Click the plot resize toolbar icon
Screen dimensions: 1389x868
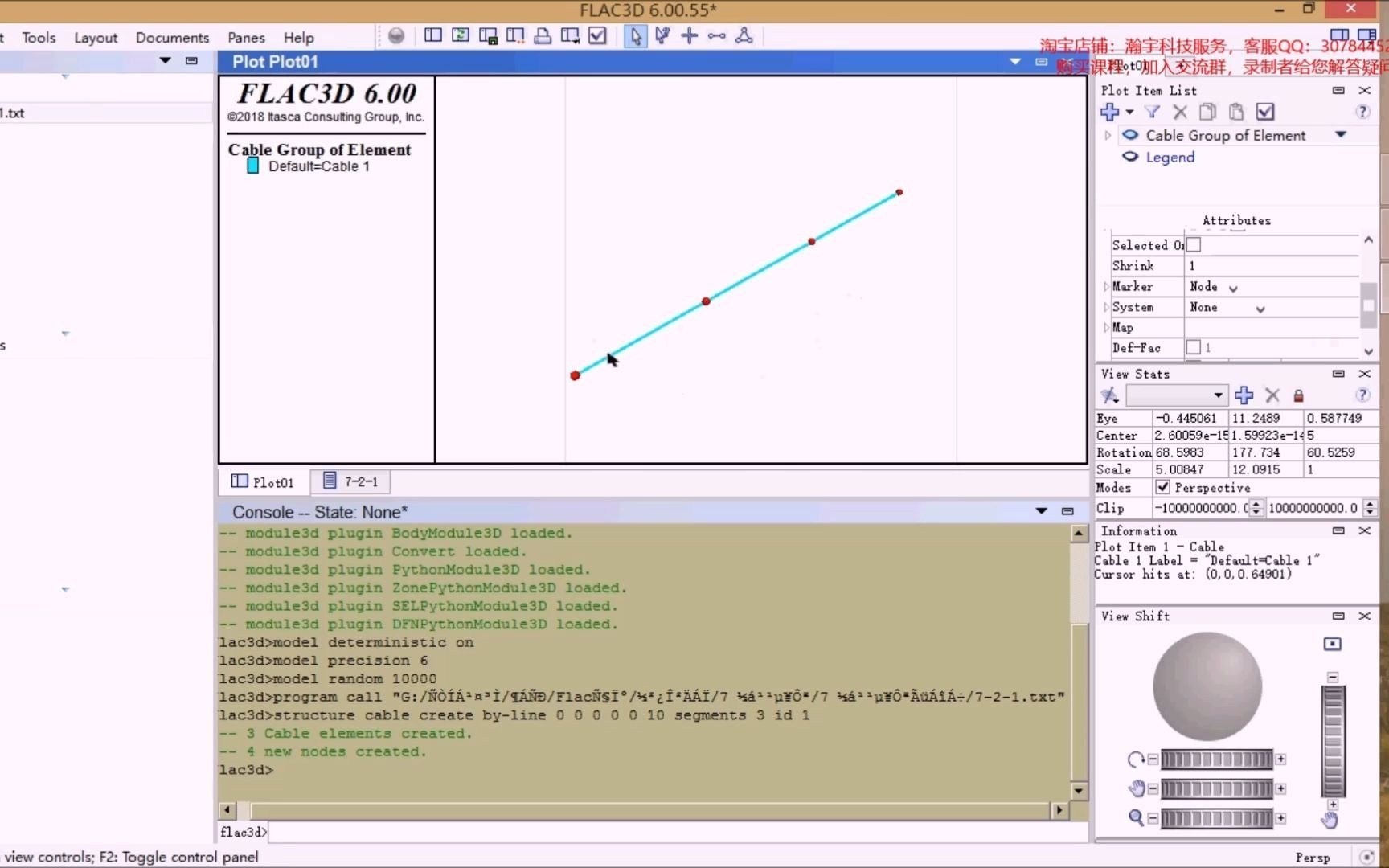[515, 35]
